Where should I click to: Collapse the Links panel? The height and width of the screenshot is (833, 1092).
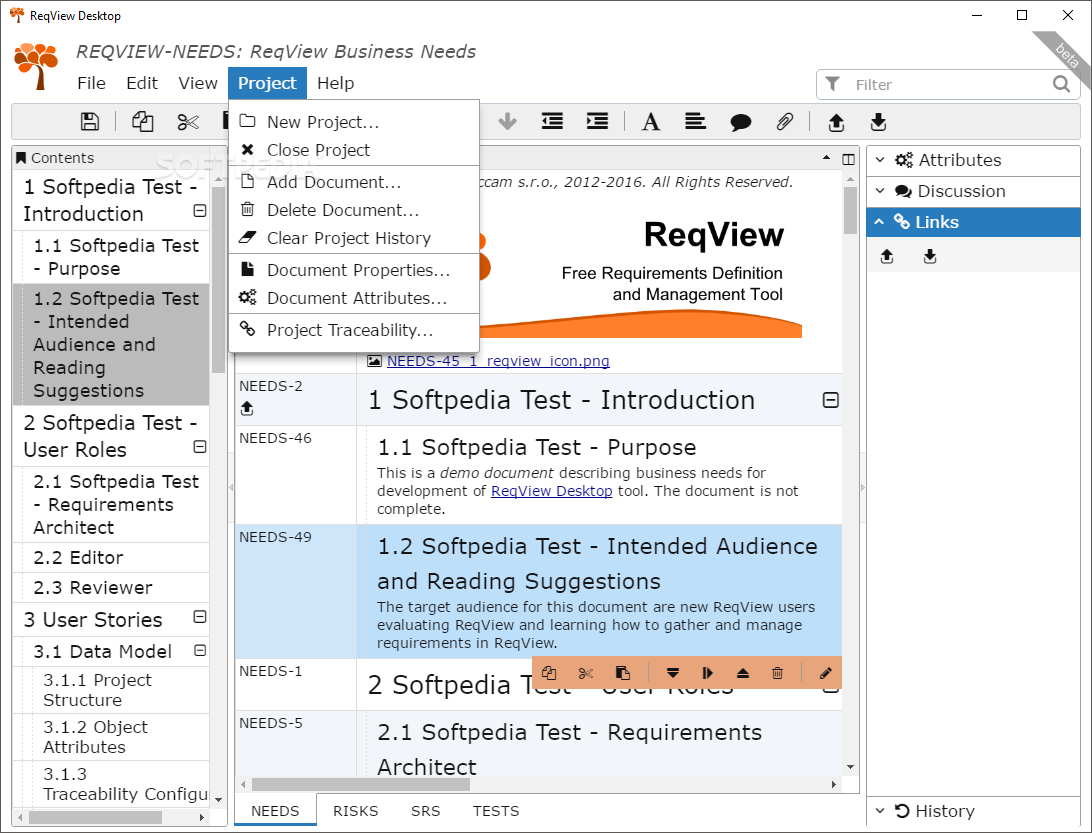973,222
